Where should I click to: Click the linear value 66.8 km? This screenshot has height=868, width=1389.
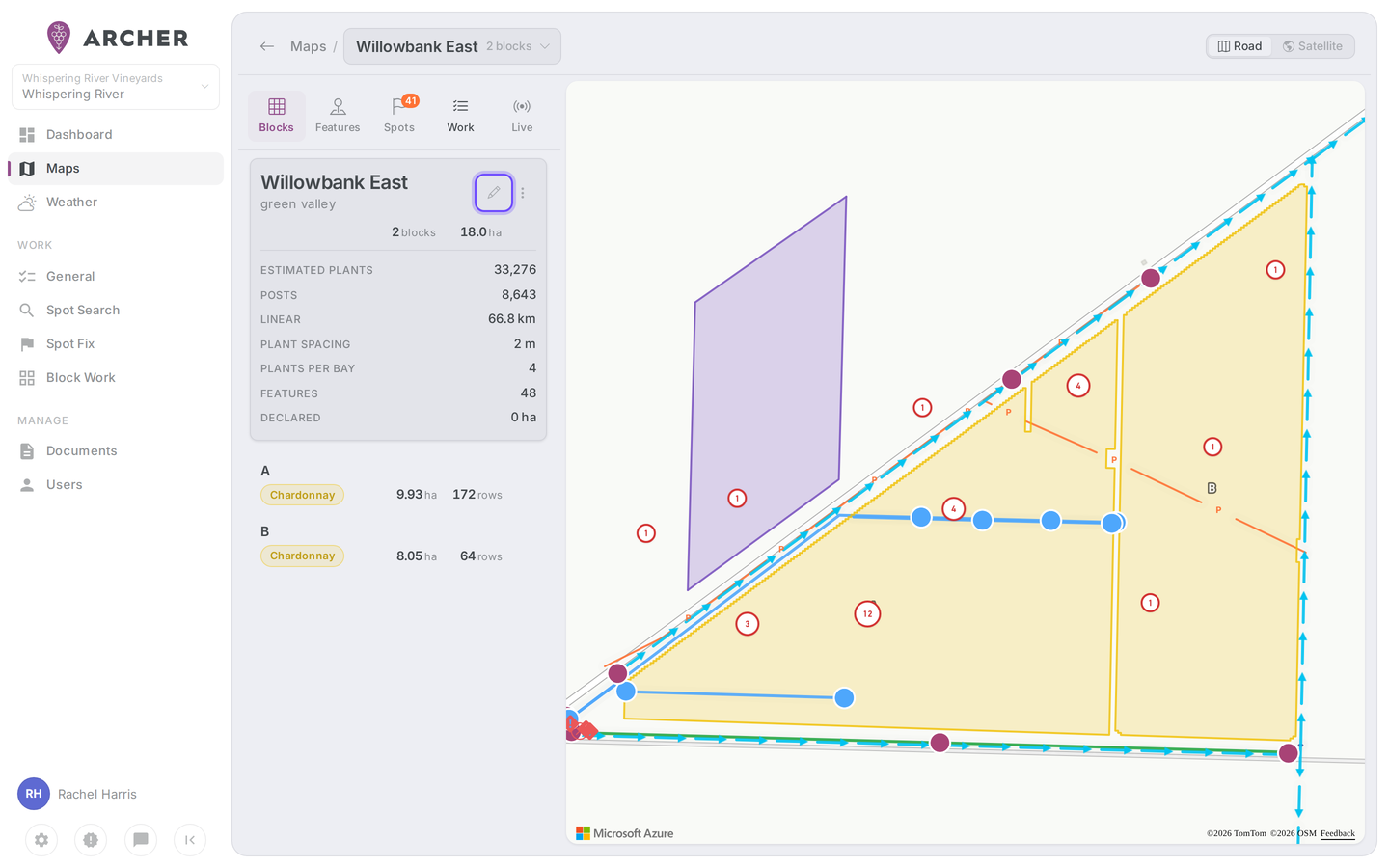click(x=512, y=319)
